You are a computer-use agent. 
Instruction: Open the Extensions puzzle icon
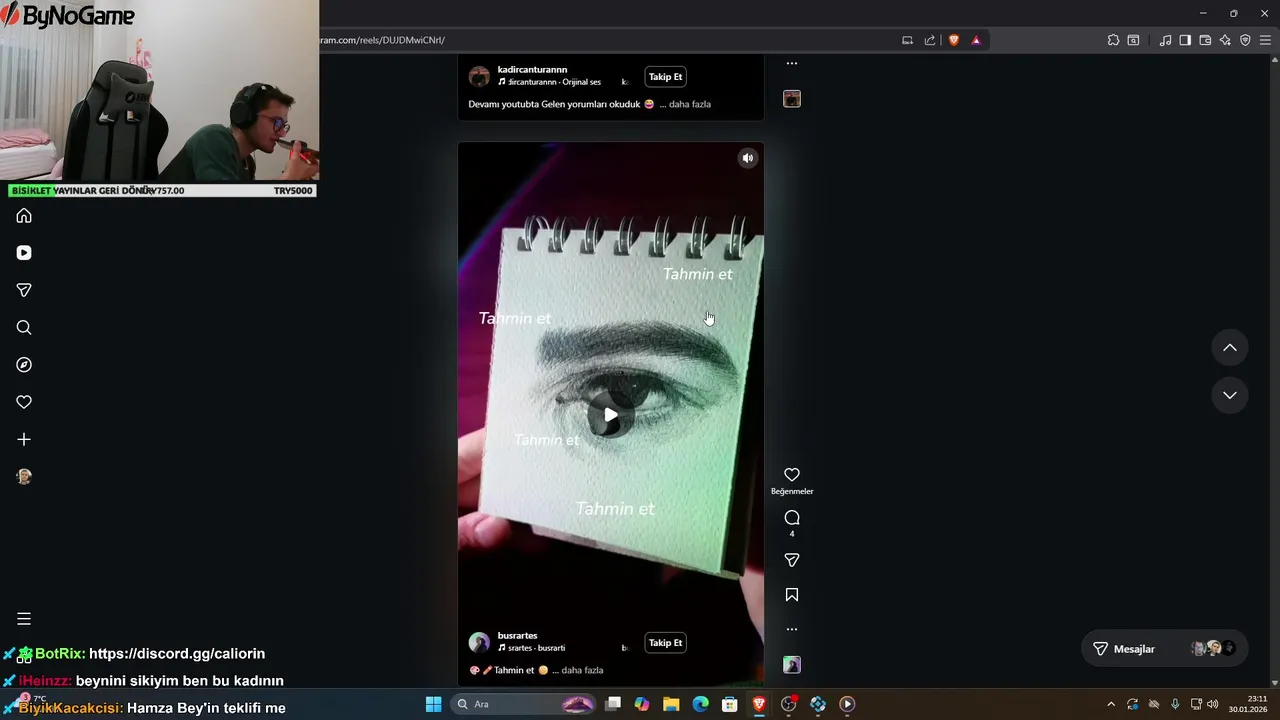click(x=1113, y=40)
